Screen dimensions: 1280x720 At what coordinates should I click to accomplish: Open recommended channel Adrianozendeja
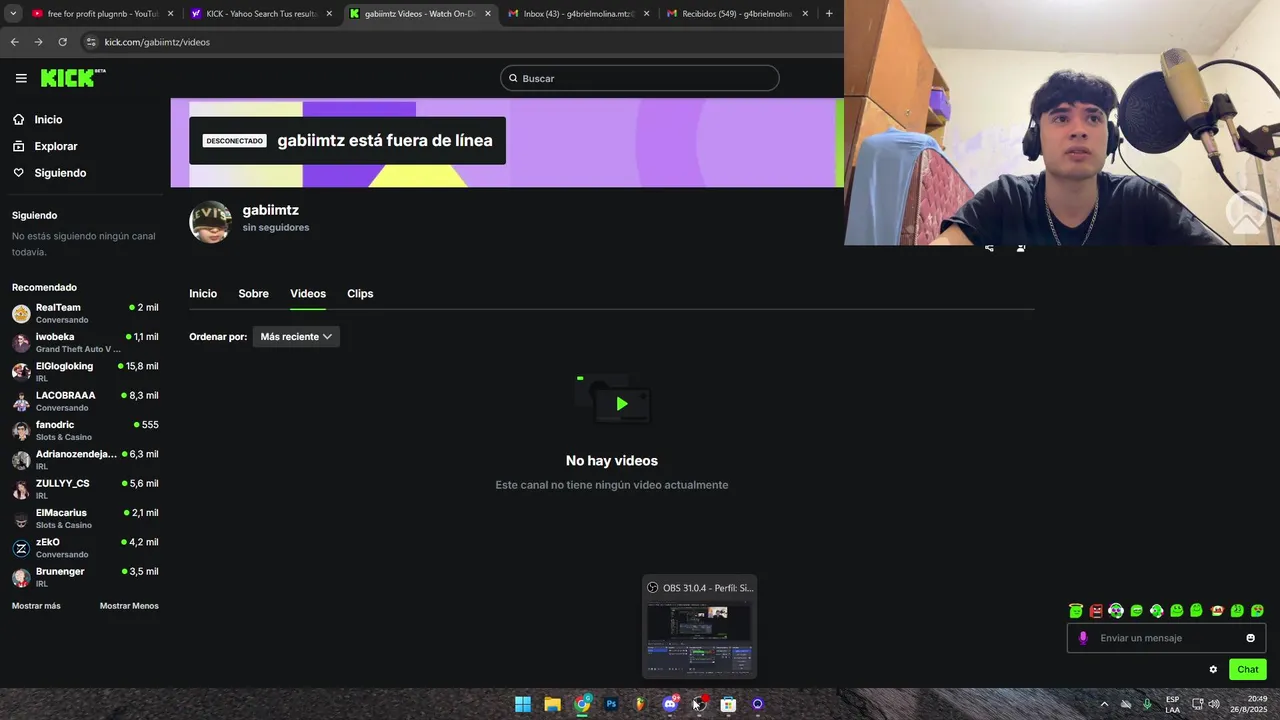click(85, 460)
